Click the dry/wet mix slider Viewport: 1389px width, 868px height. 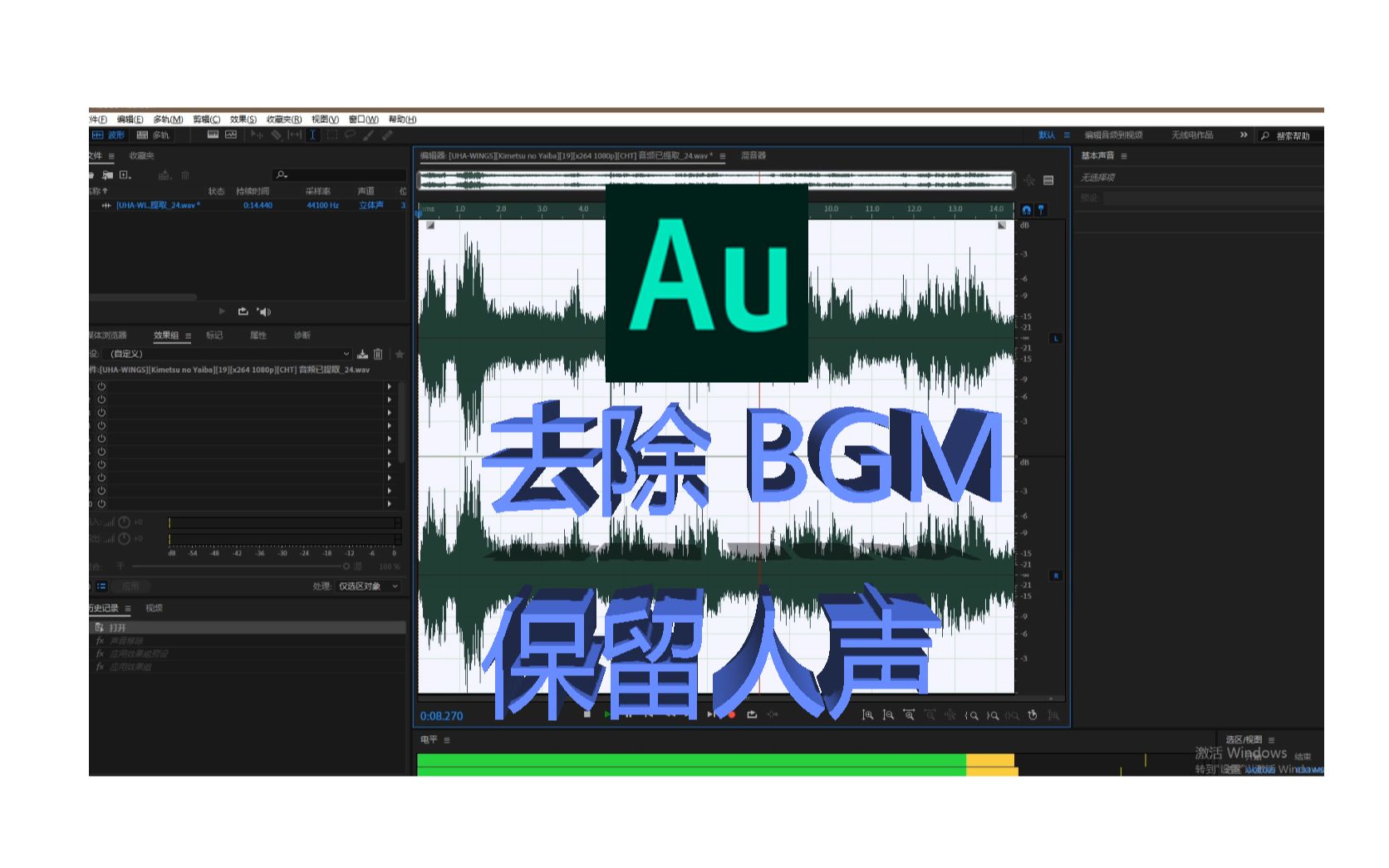tap(240, 566)
